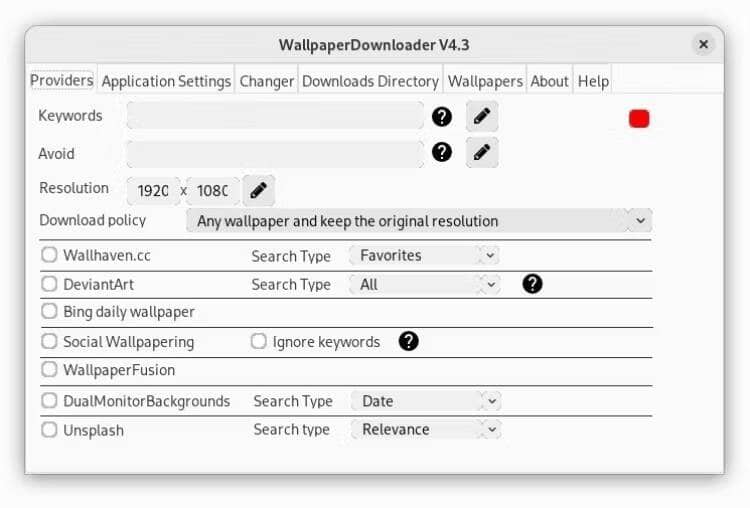Open Wallhaven.cc Search Type dropdown showing Favorites

click(424, 255)
